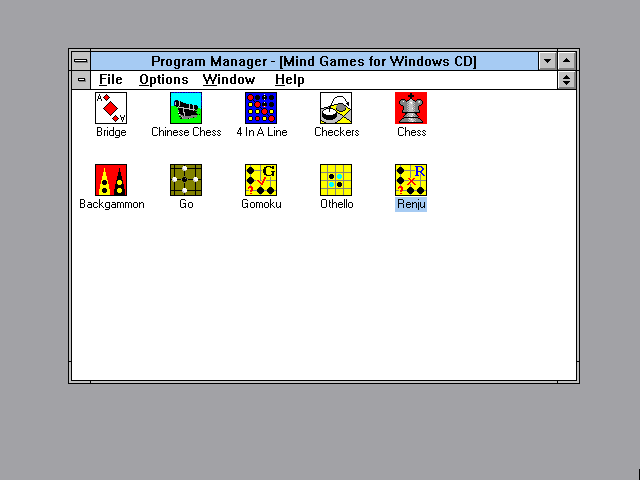Select the Bridge card game icon
The image size is (640, 480).
(x=111, y=108)
